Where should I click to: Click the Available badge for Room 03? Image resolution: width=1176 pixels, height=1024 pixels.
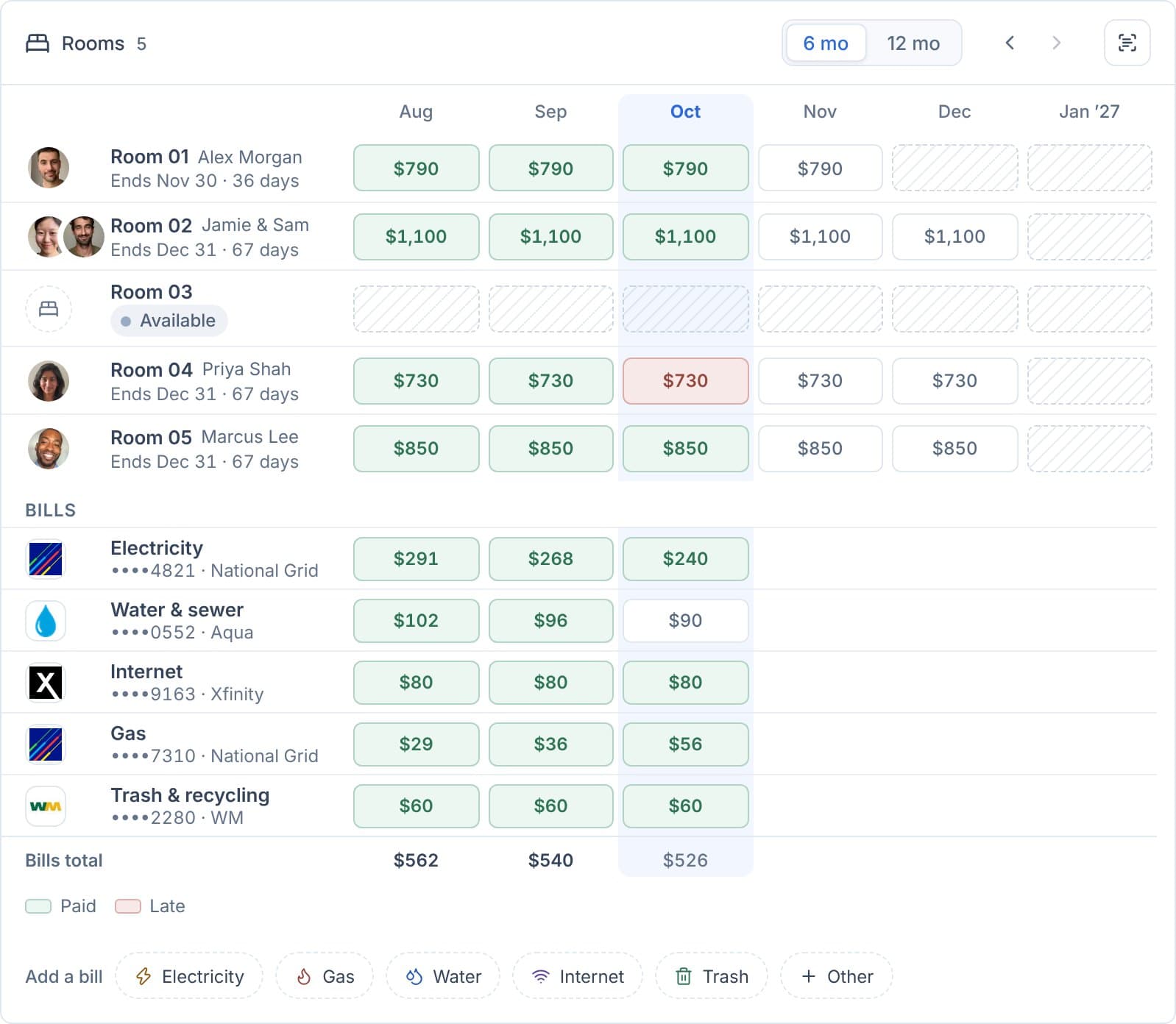(169, 321)
